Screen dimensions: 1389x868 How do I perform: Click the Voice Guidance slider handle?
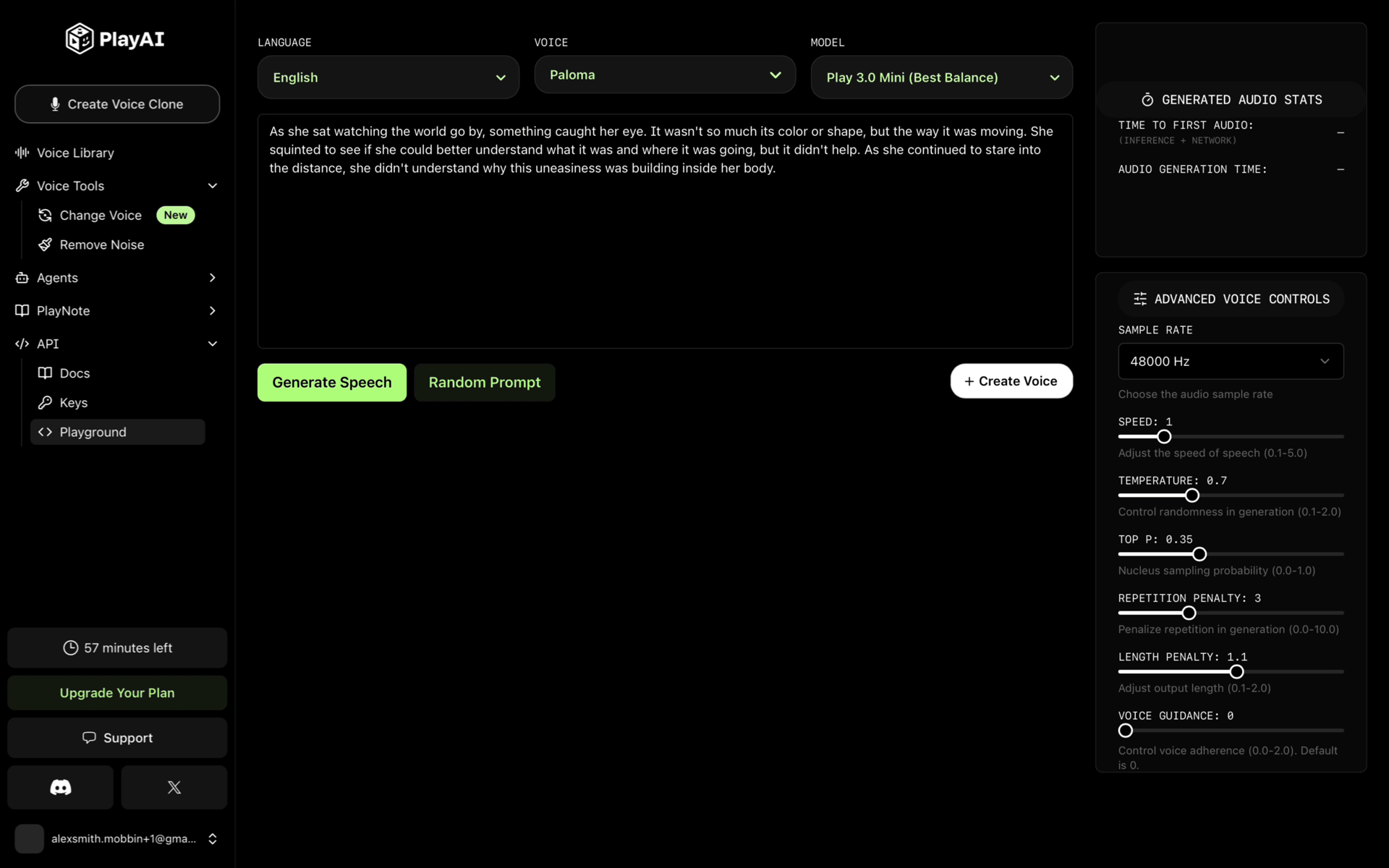coord(1126,731)
